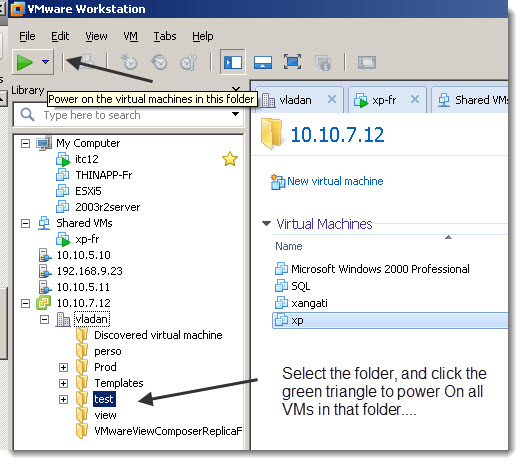Close the vladan tab
The height and width of the screenshot is (465, 523).
332,99
